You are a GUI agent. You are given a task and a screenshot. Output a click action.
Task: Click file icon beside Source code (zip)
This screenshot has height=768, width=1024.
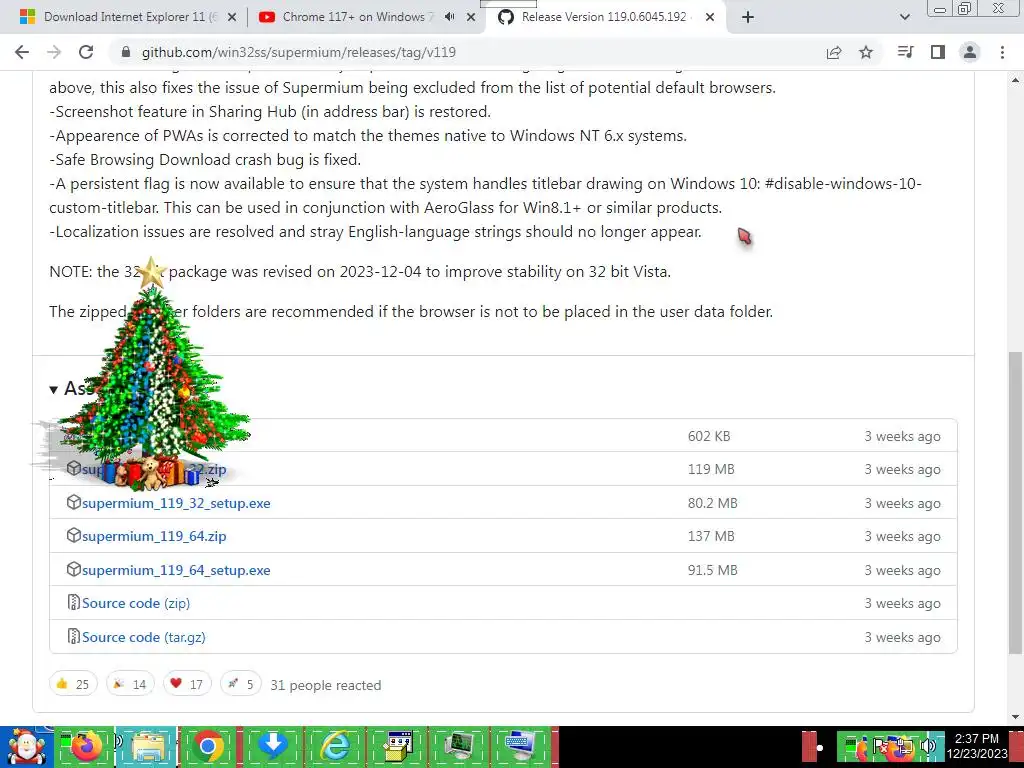click(74, 602)
